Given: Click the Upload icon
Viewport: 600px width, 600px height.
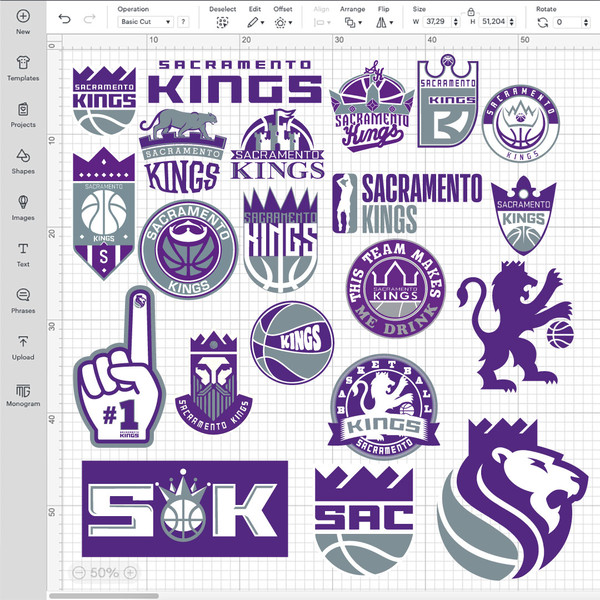Looking at the screenshot, I should (x=23, y=341).
